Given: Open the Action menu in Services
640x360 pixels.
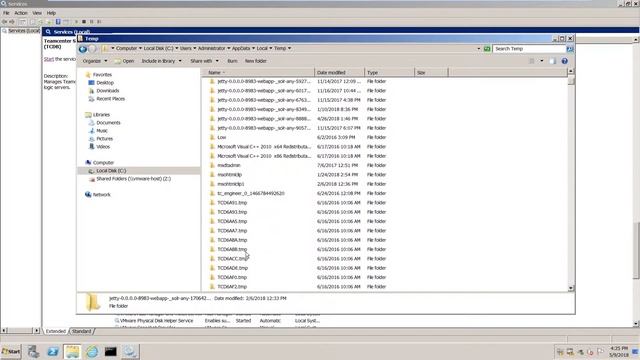Looking at the screenshot, I should point(21,13).
